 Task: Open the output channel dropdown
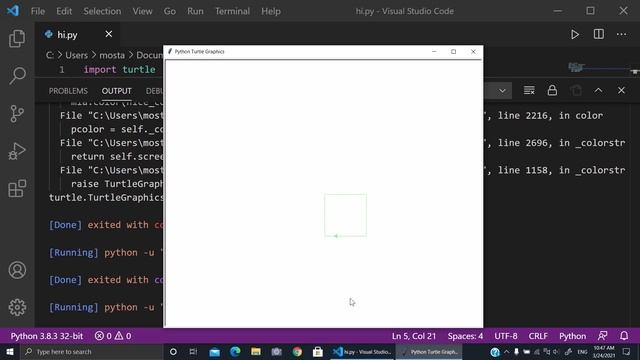pyautogui.click(x=502, y=91)
